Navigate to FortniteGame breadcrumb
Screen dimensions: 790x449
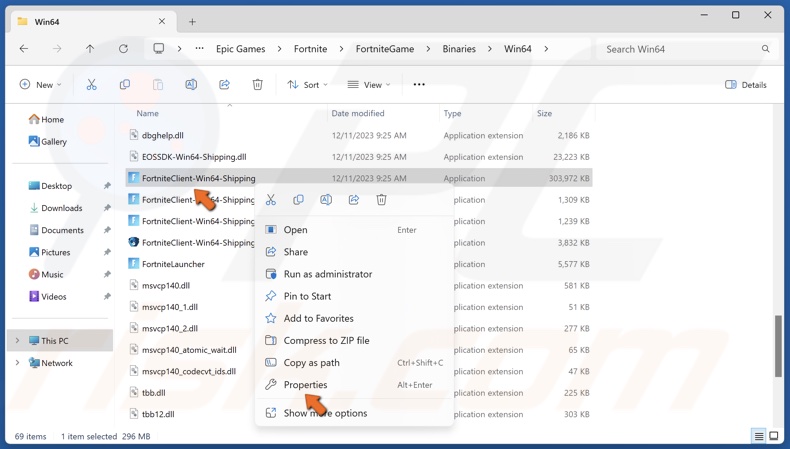coord(385,49)
